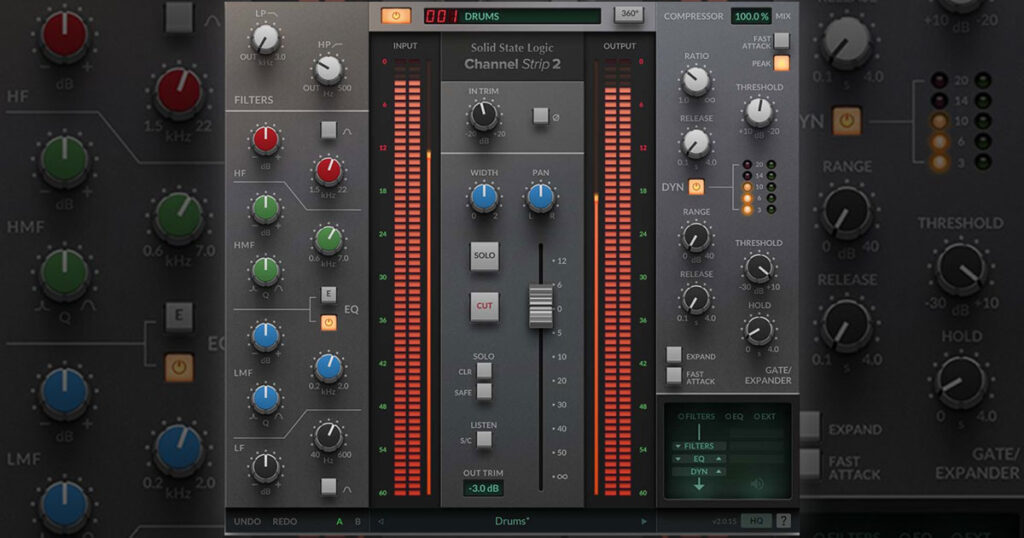
Task: Move DYN up in processing order
Action: tap(719, 471)
